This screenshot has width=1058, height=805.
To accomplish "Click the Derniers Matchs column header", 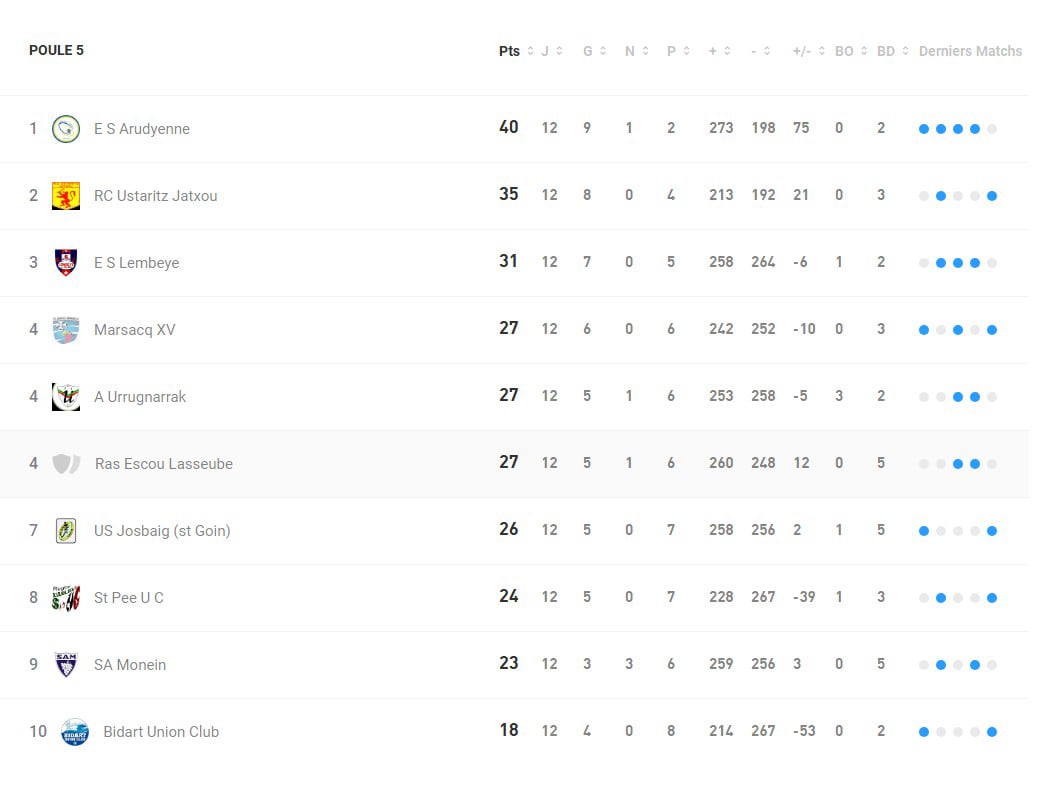I will tap(970, 51).
